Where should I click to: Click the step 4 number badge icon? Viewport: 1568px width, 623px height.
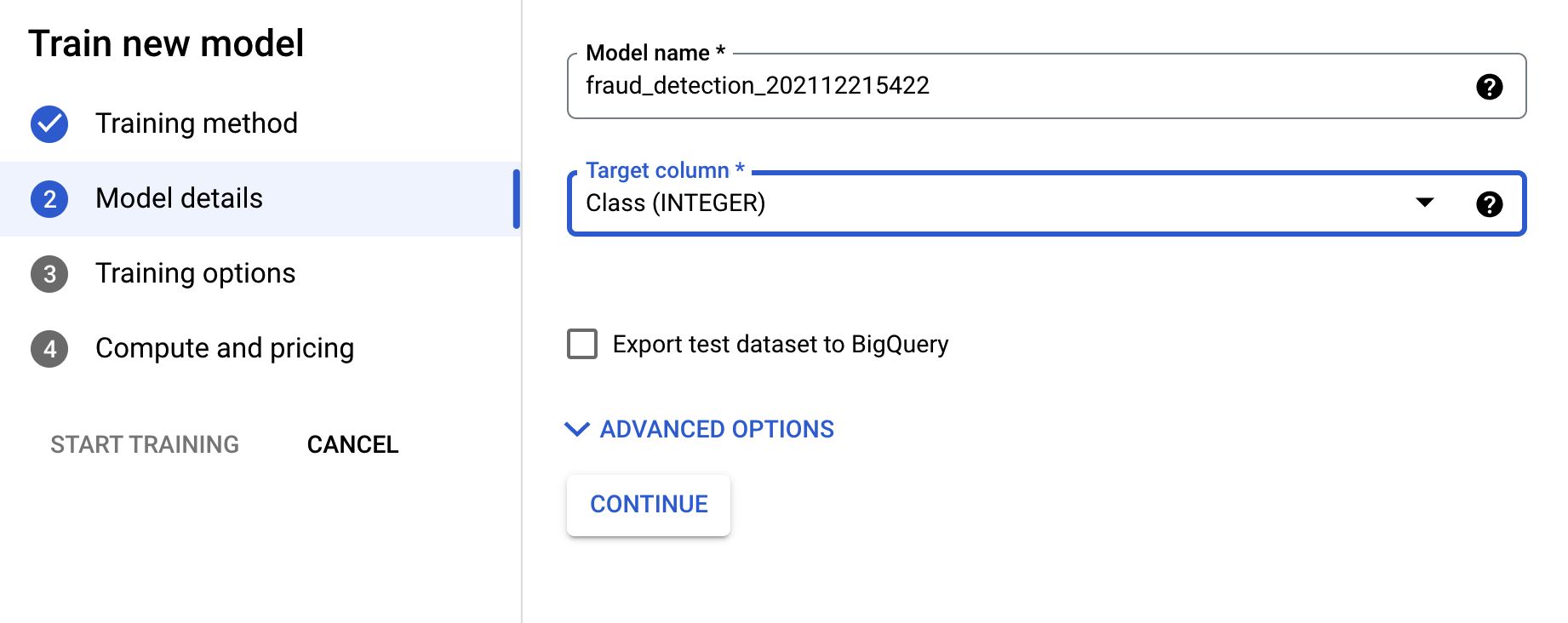tap(49, 349)
